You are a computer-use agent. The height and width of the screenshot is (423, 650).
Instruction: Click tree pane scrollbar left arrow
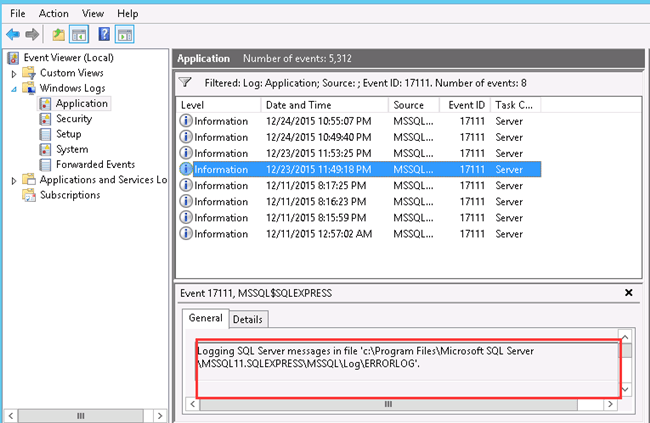click(11, 416)
